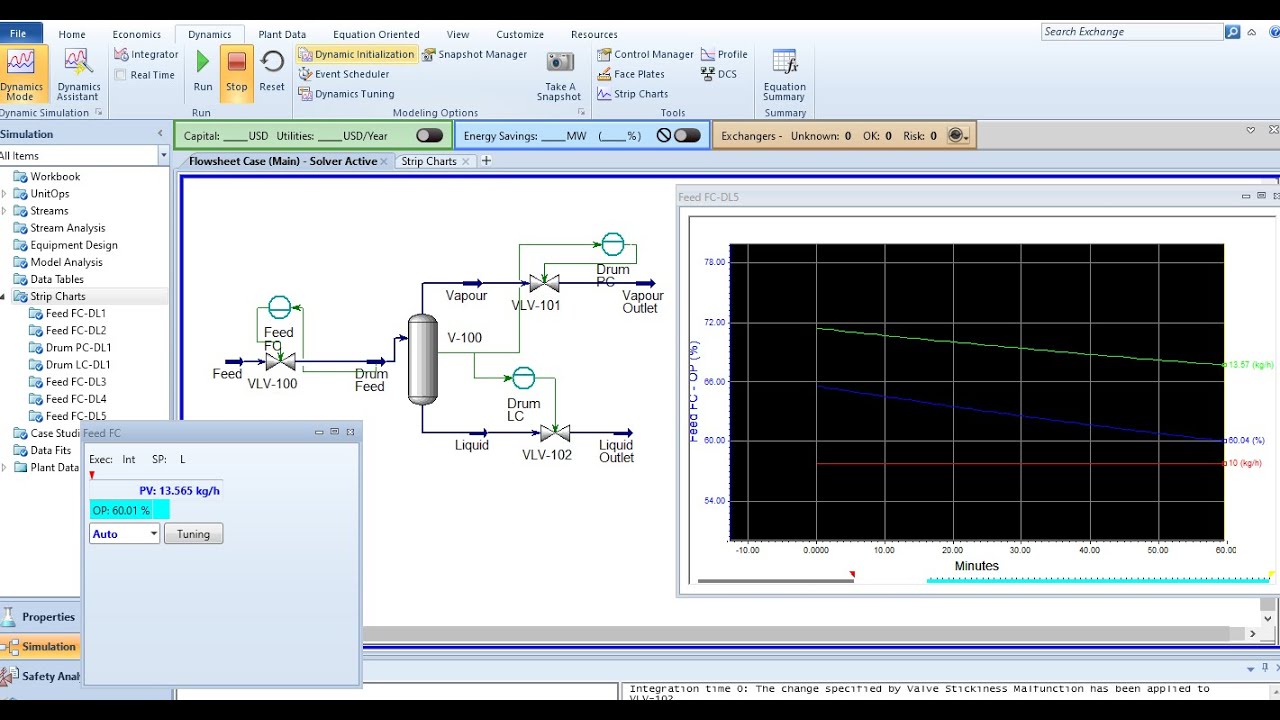The image size is (1280, 720).
Task: Open the DCS tool
Action: pos(719,74)
